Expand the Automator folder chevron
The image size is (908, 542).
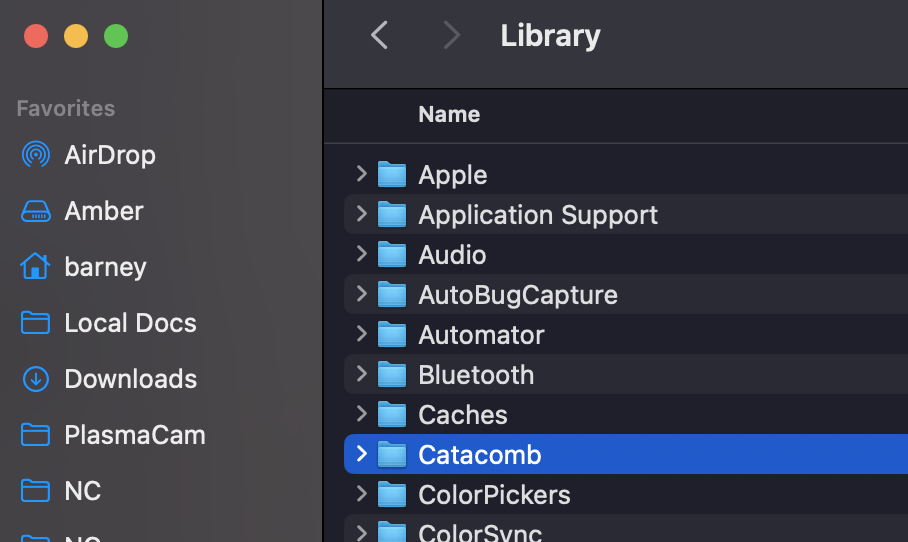pos(361,334)
